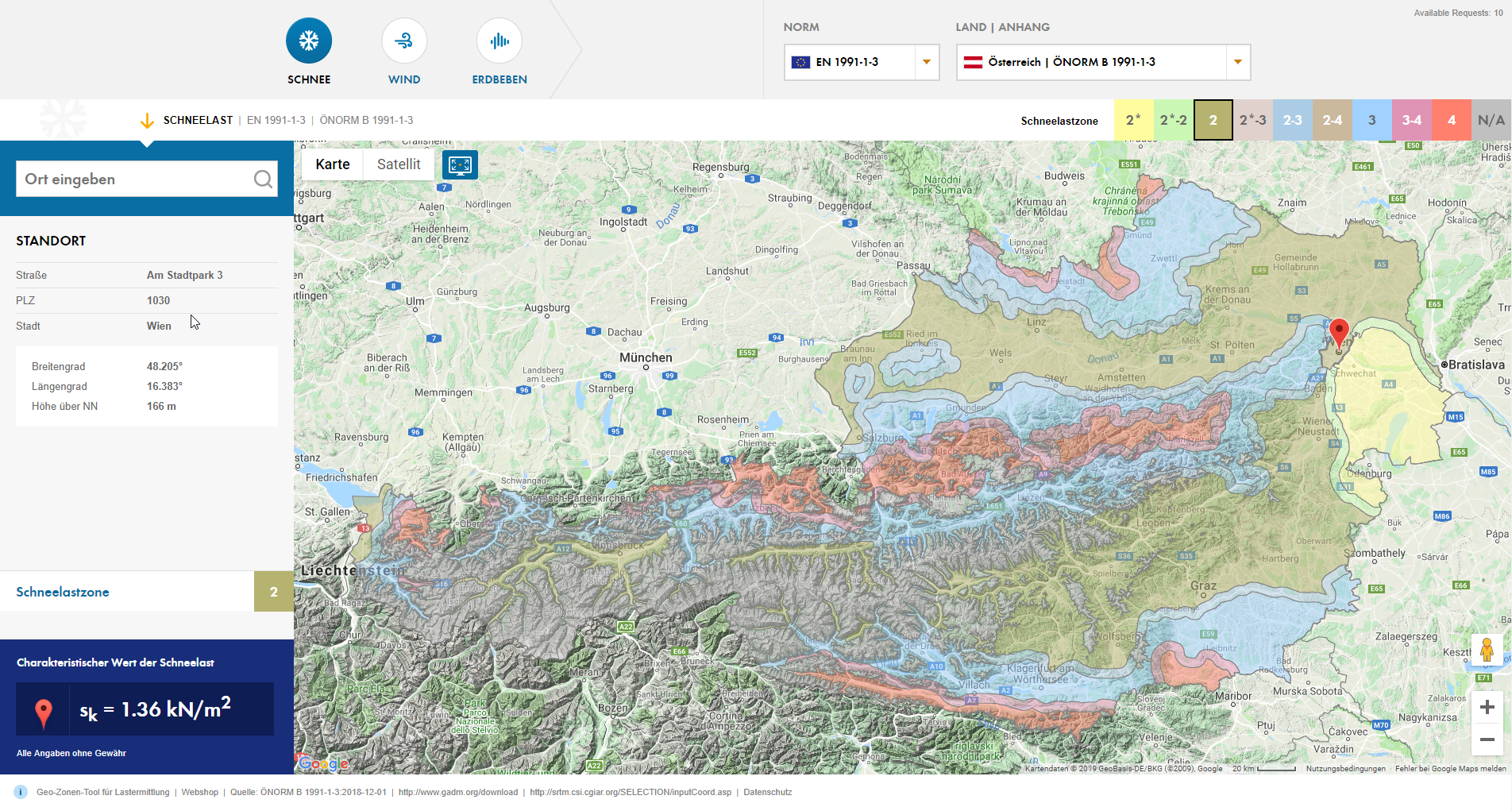Click the search magnifier icon
Screen dimensions: 1512x811
point(263,179)
